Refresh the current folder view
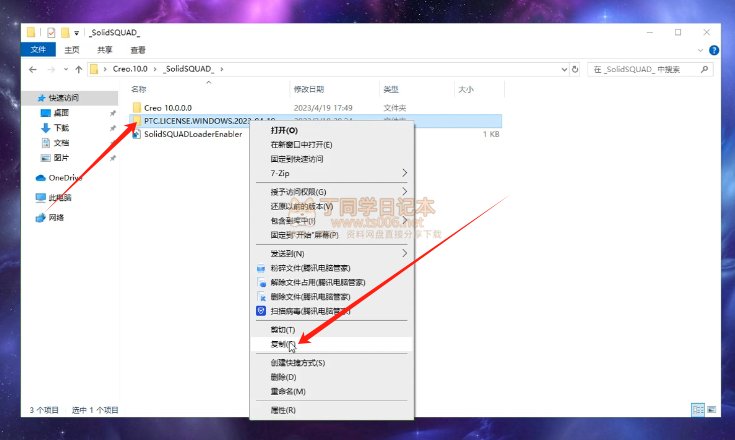 coord(575,69)
